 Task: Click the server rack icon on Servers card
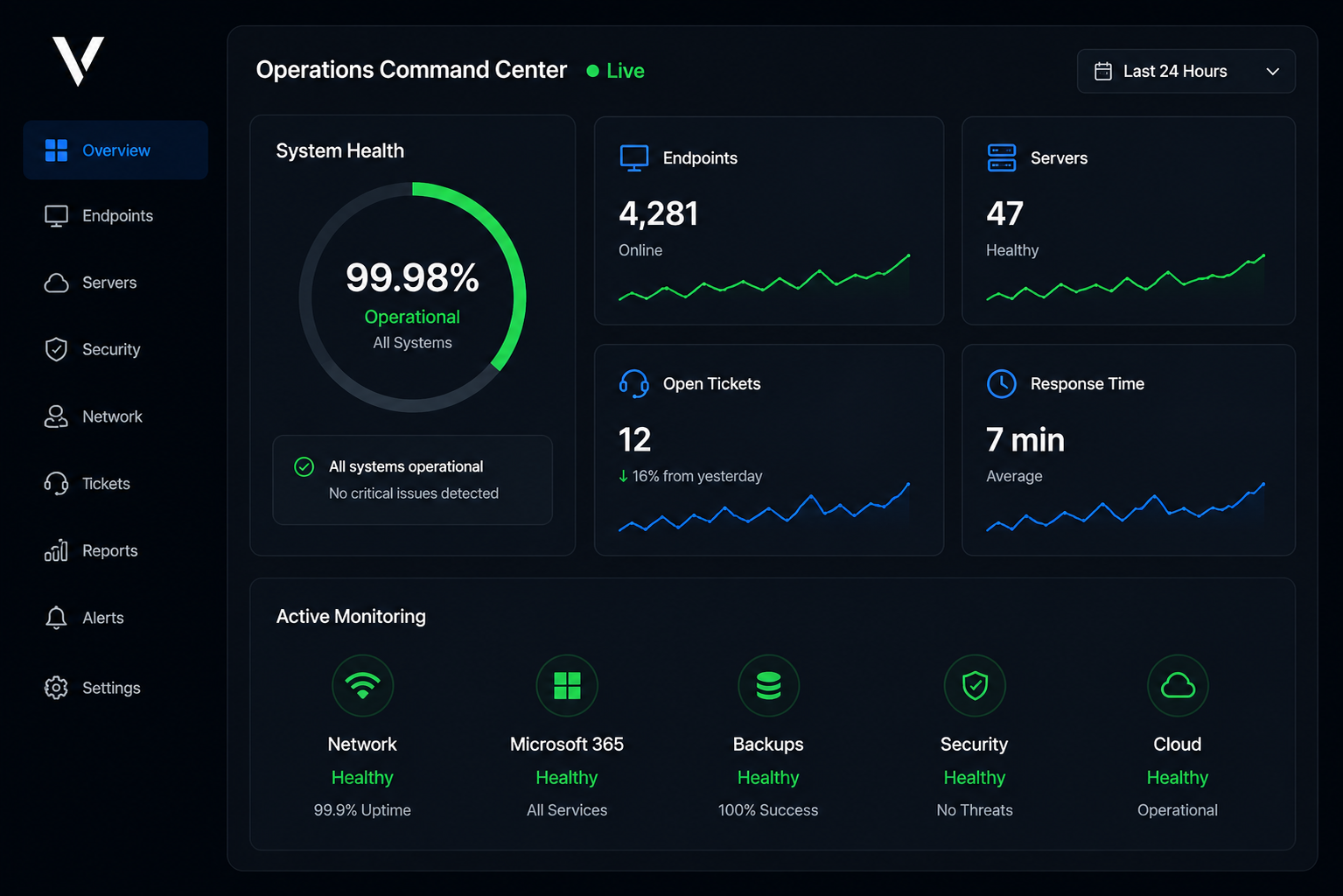pyautogui.click(x=1002, y=158)
